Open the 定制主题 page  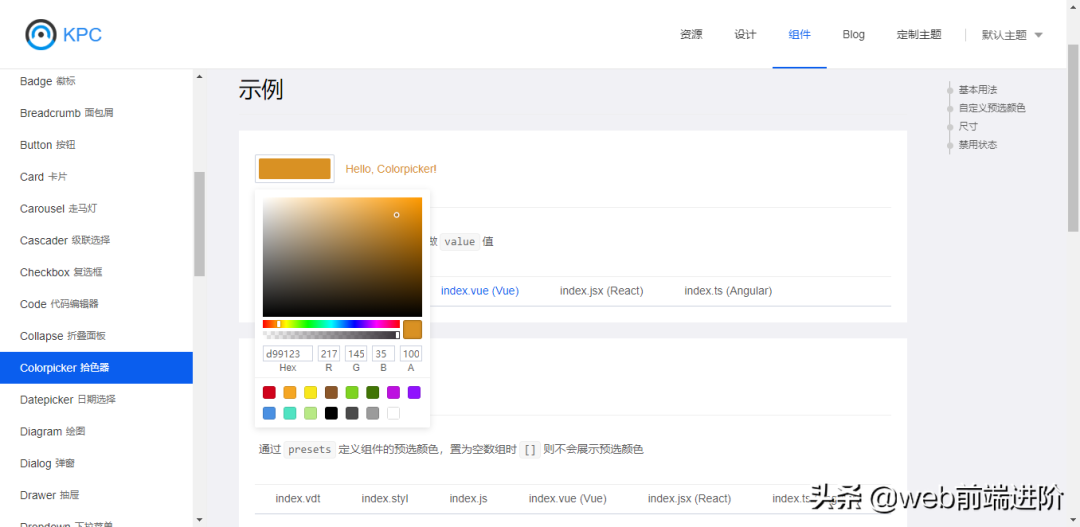[x=918, y=34]
